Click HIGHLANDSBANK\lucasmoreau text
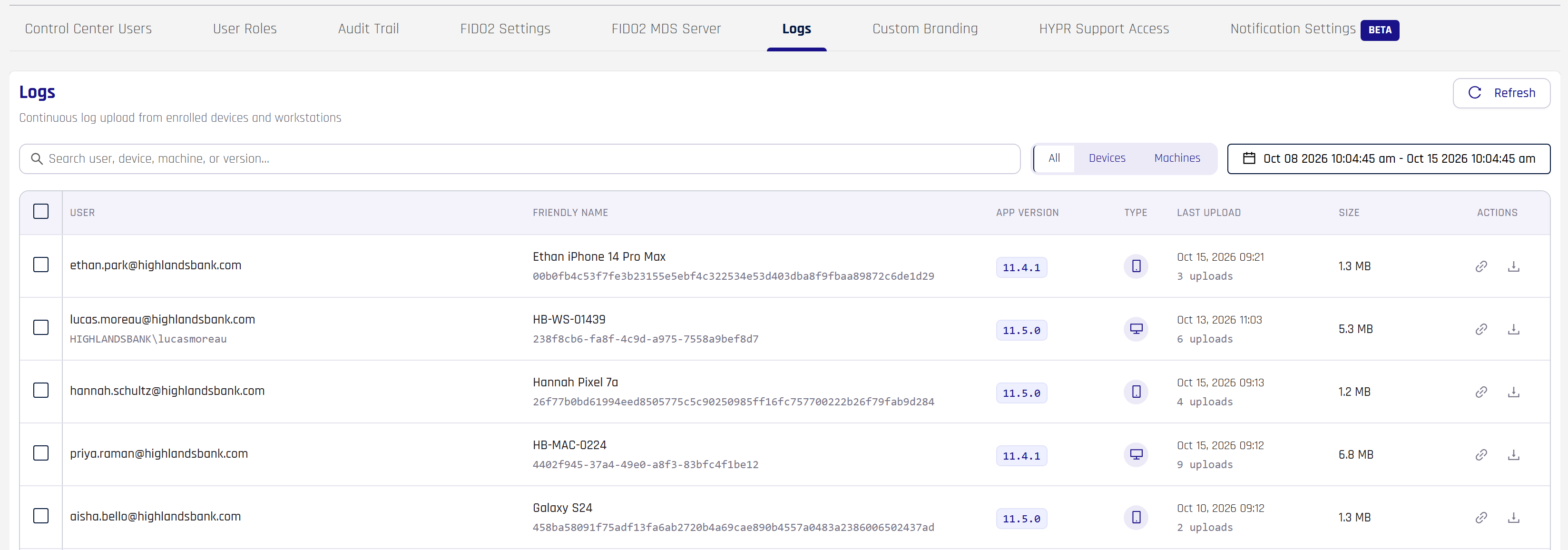 coord(148,339)
